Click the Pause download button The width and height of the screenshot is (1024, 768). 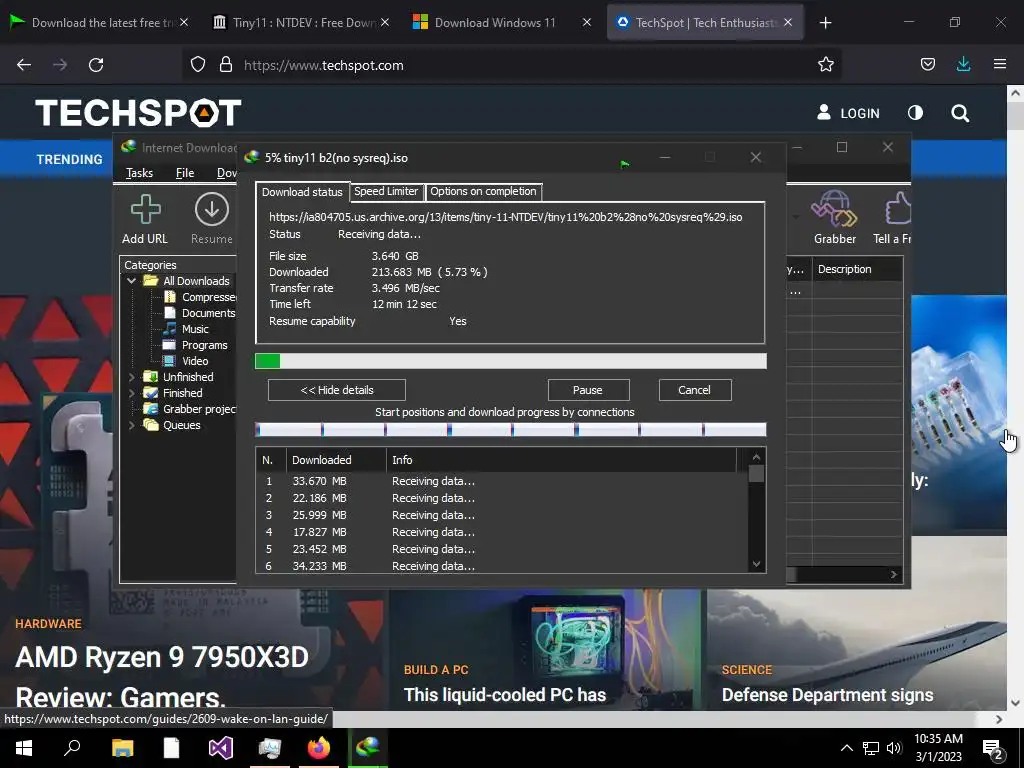tap(588, 390)
